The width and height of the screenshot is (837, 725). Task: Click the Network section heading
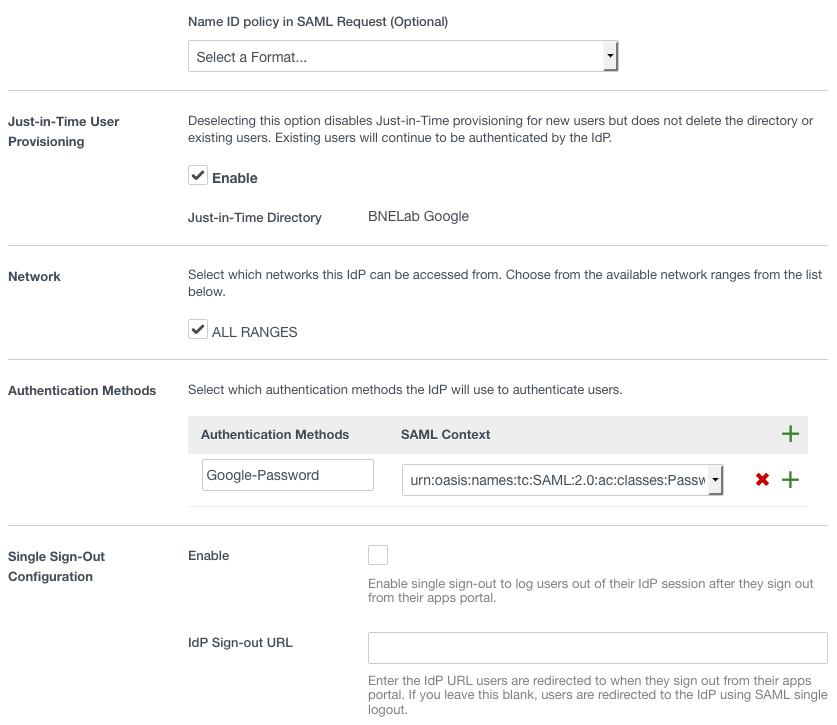click(34, 276)
